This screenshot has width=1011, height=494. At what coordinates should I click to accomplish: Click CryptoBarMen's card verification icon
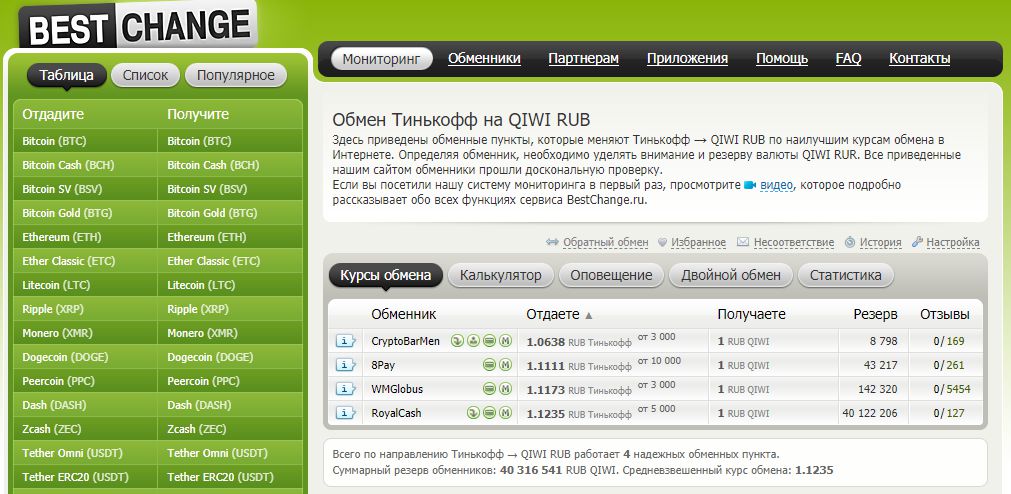[x=489, y=341]
